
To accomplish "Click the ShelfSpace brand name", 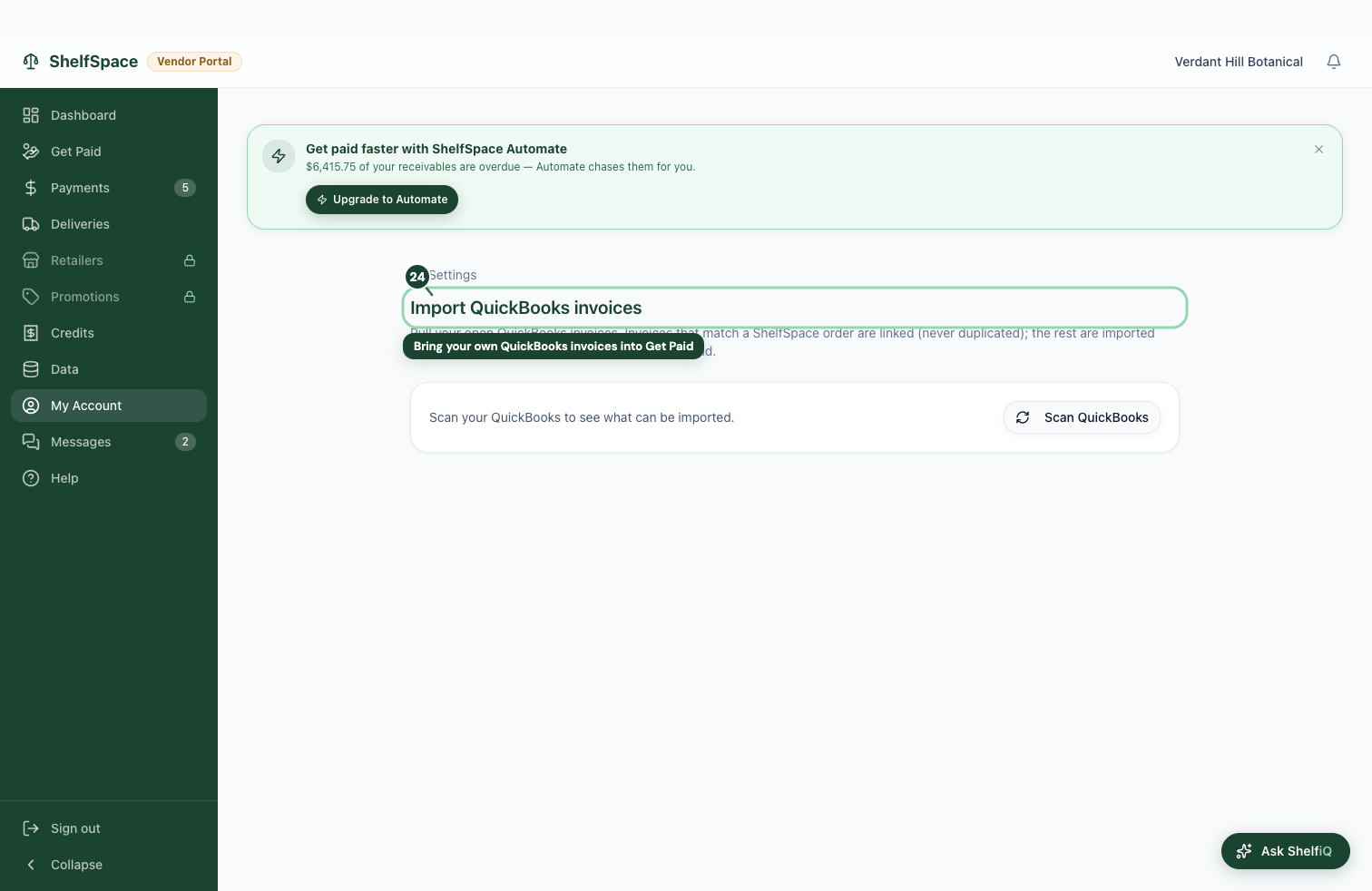I will coord(93,62).
